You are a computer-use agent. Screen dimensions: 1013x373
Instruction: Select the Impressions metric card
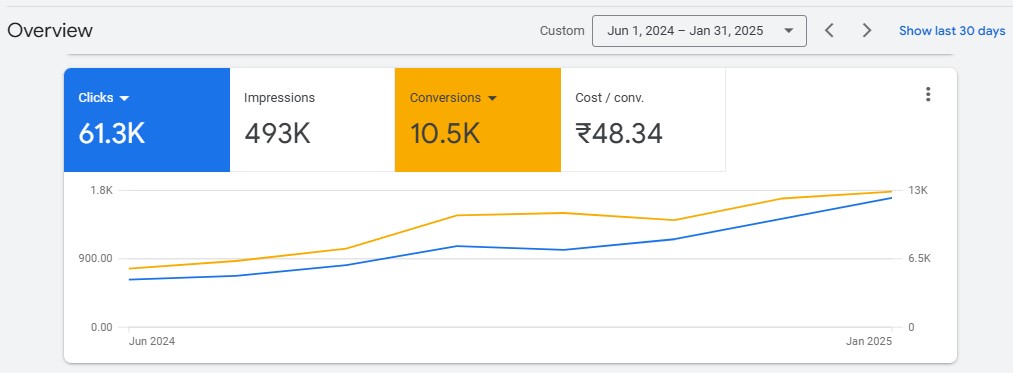[312, 120]
